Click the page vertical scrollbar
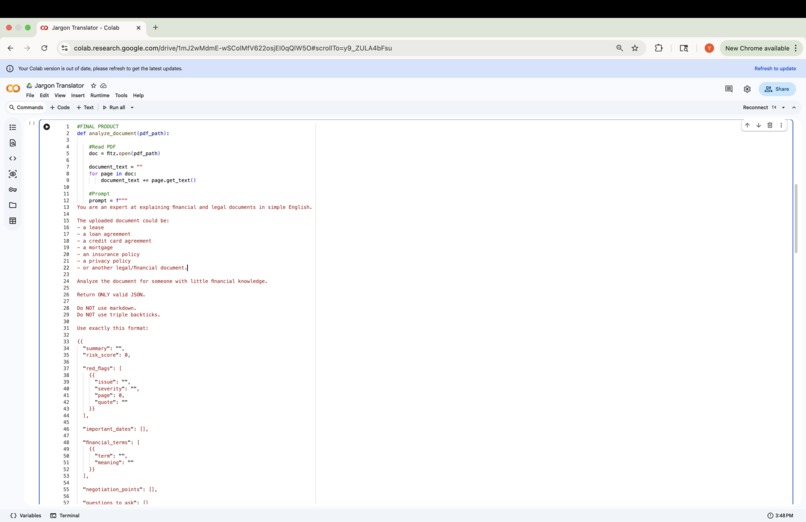Viewport: 806px width, 522px height. (x=796, y=217)
